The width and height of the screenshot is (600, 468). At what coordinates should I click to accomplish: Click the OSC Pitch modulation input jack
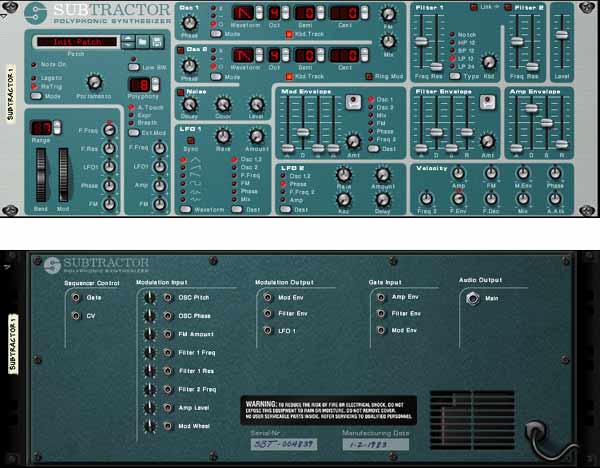pos(168,297)
